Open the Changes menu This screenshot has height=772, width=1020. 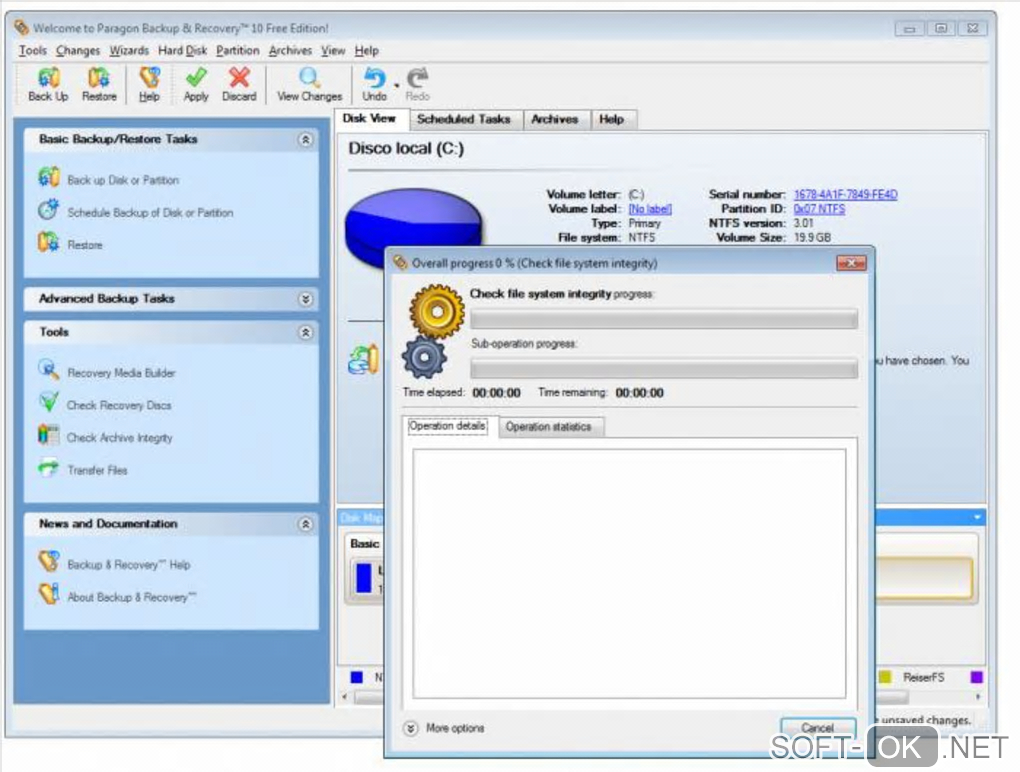click(77, 50)
